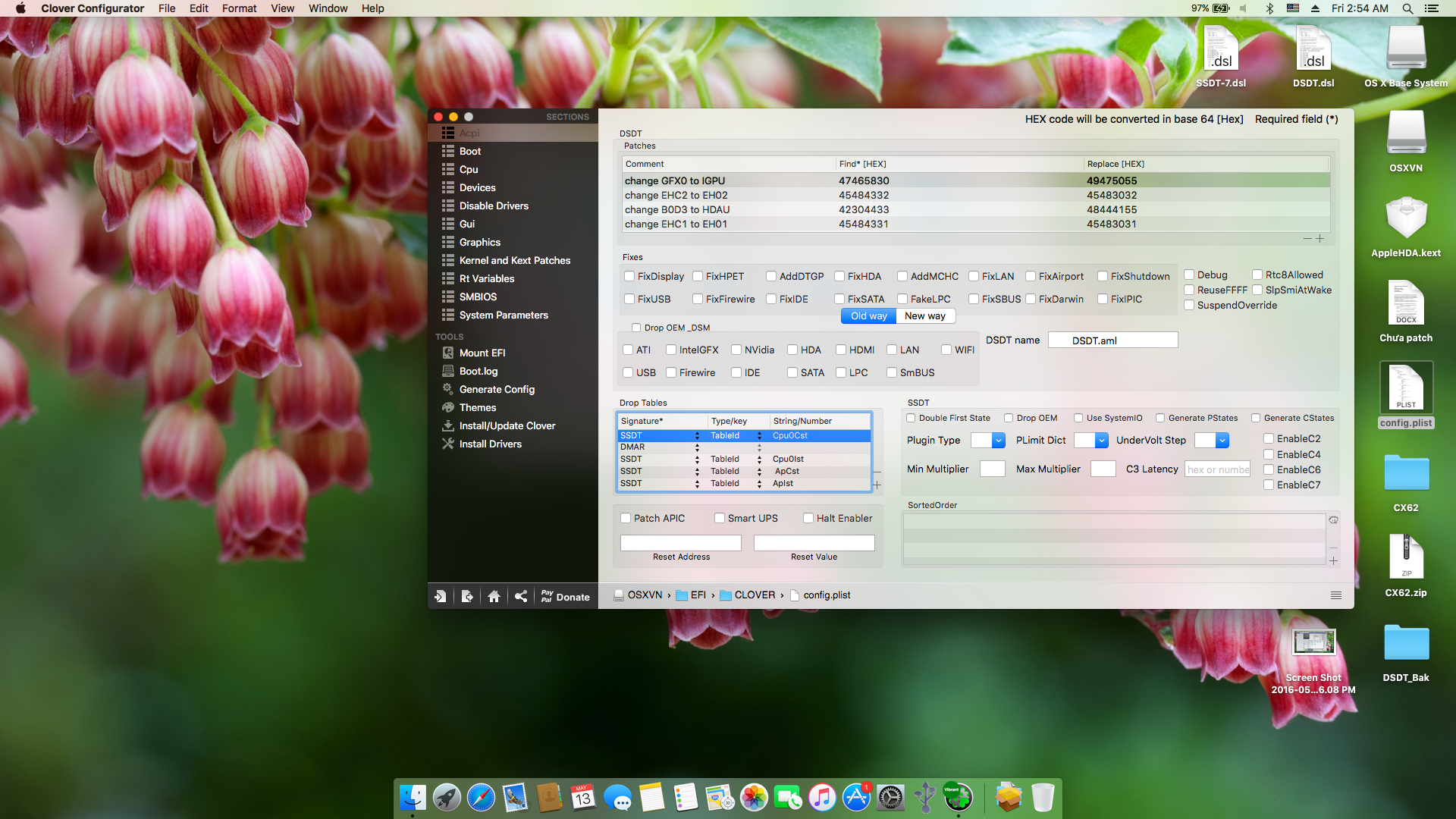Open the Mount EFI tool
This screenshot has height=819, width=1456.
482,353
